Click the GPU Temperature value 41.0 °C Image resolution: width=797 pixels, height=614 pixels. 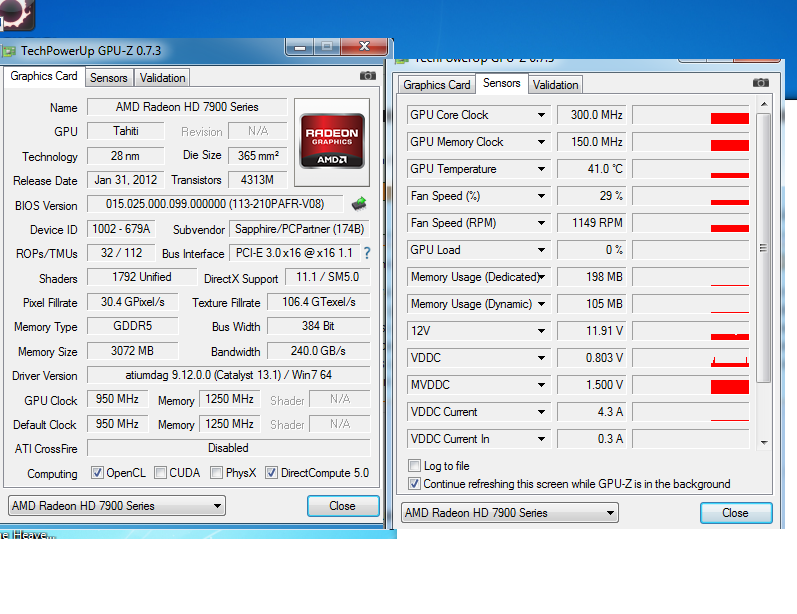(x=592, y=169)
